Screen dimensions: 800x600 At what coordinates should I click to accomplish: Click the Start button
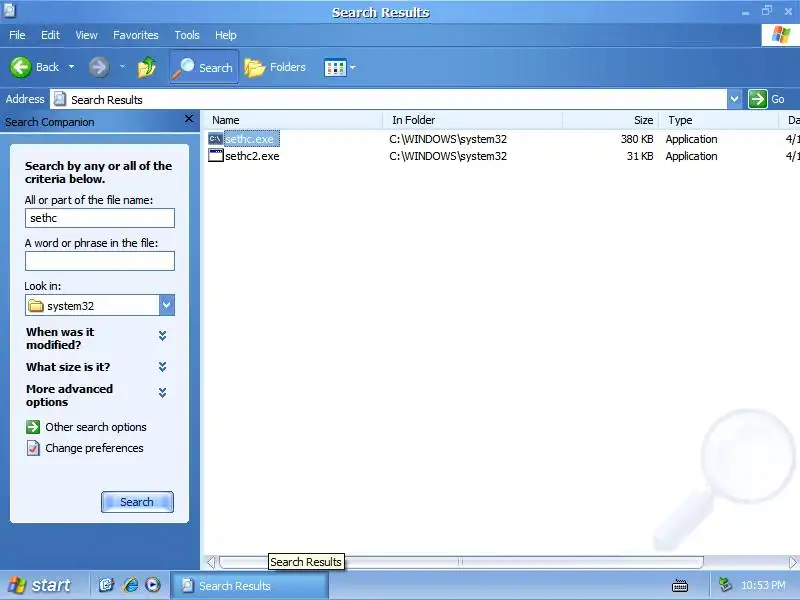(x=40, y=585)
